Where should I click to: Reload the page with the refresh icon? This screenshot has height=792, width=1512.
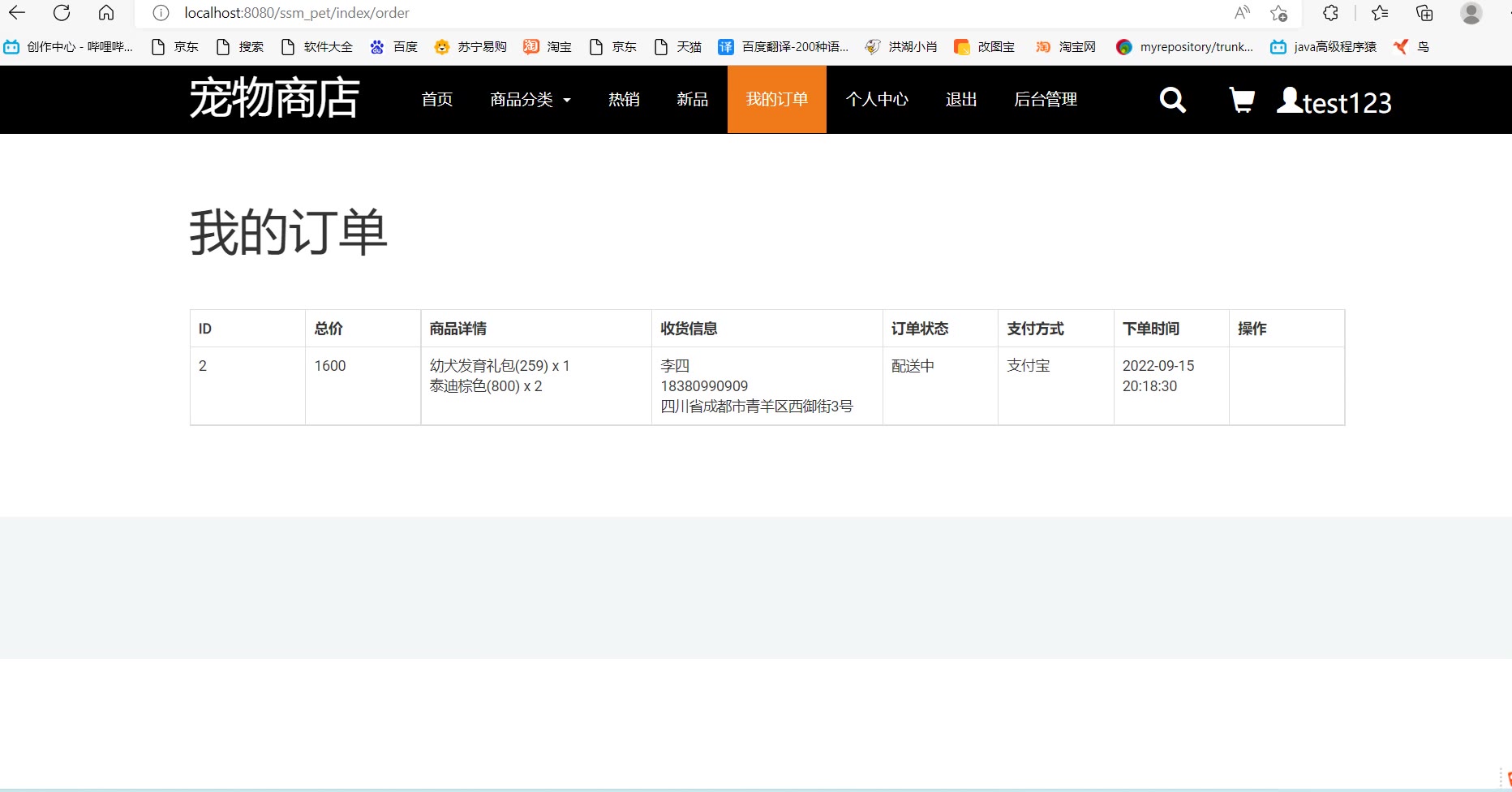(x=62, y=13)
